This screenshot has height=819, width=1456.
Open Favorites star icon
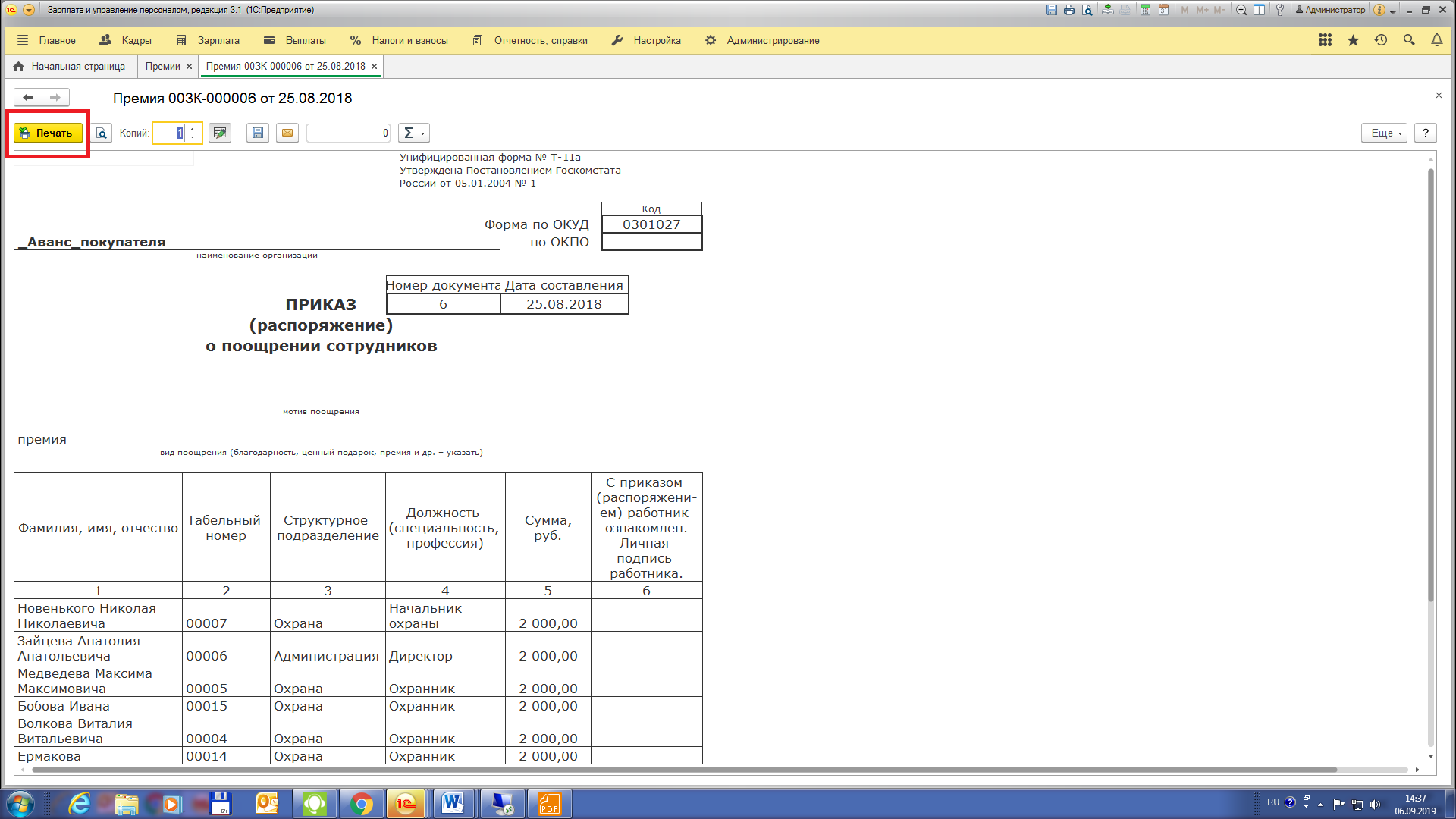point(1353,40)
